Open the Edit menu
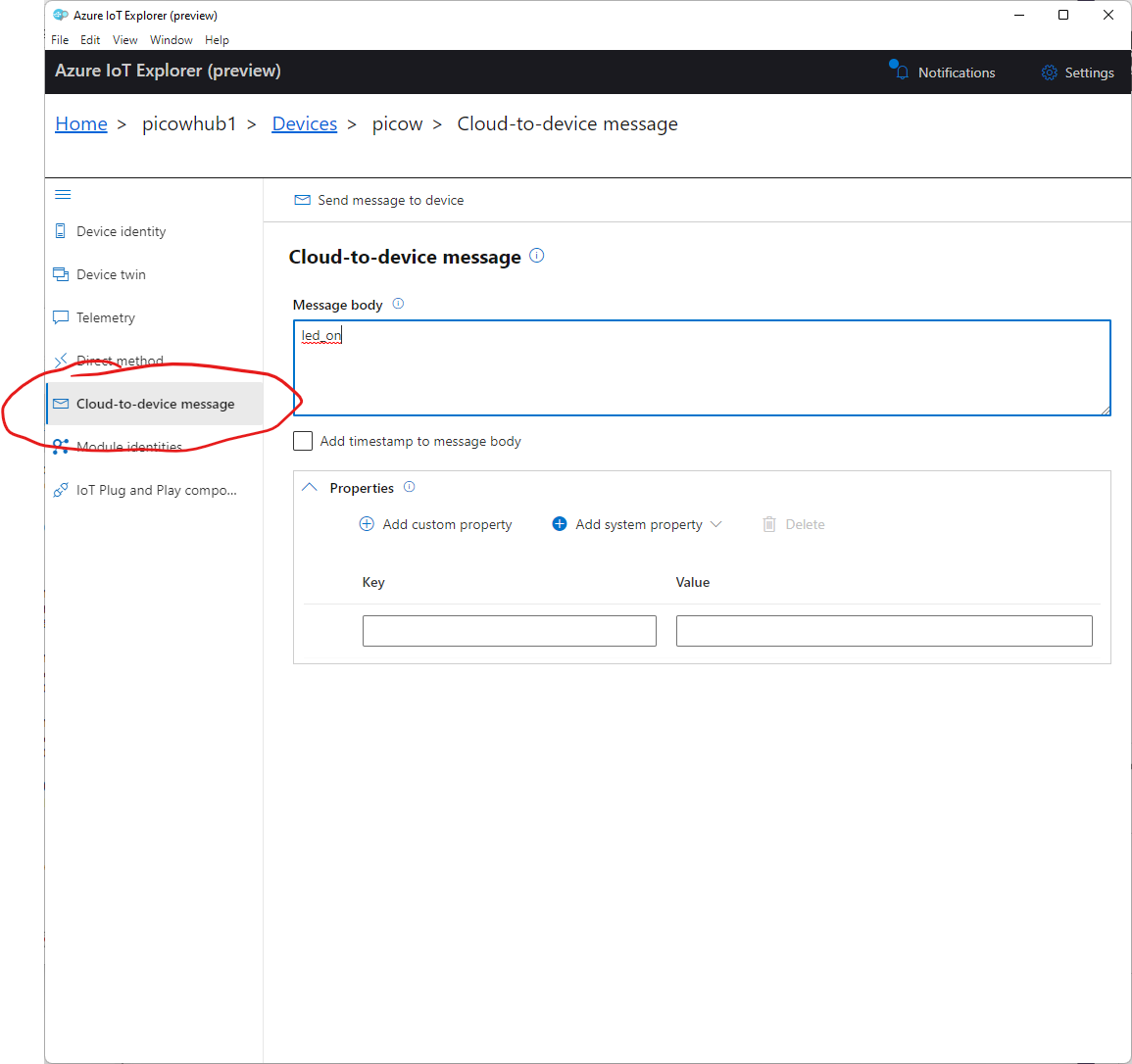This screenshot has height=1064, width=1132. (x=90, y=40)
